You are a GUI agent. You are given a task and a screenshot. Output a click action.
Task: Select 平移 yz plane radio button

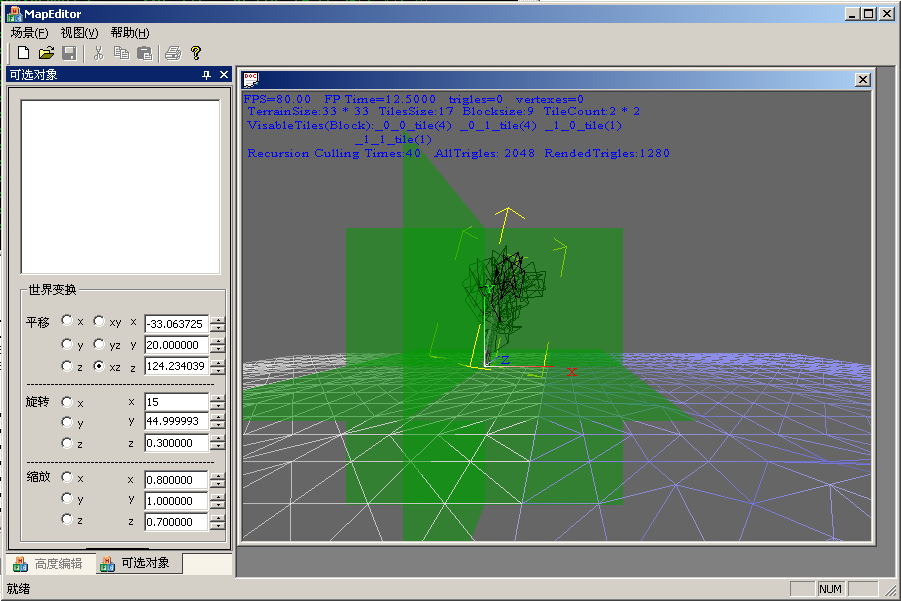tap(99, 344)
